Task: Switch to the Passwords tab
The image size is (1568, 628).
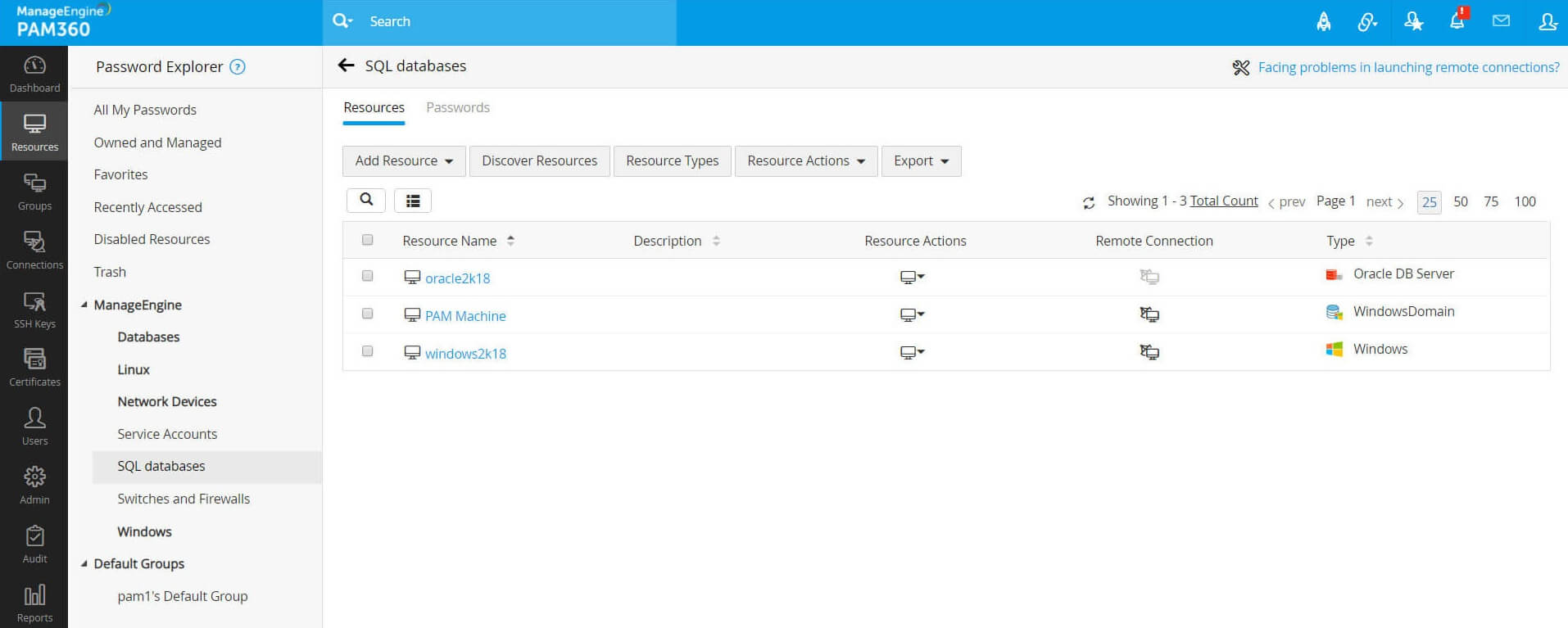Action: (457, 107)
